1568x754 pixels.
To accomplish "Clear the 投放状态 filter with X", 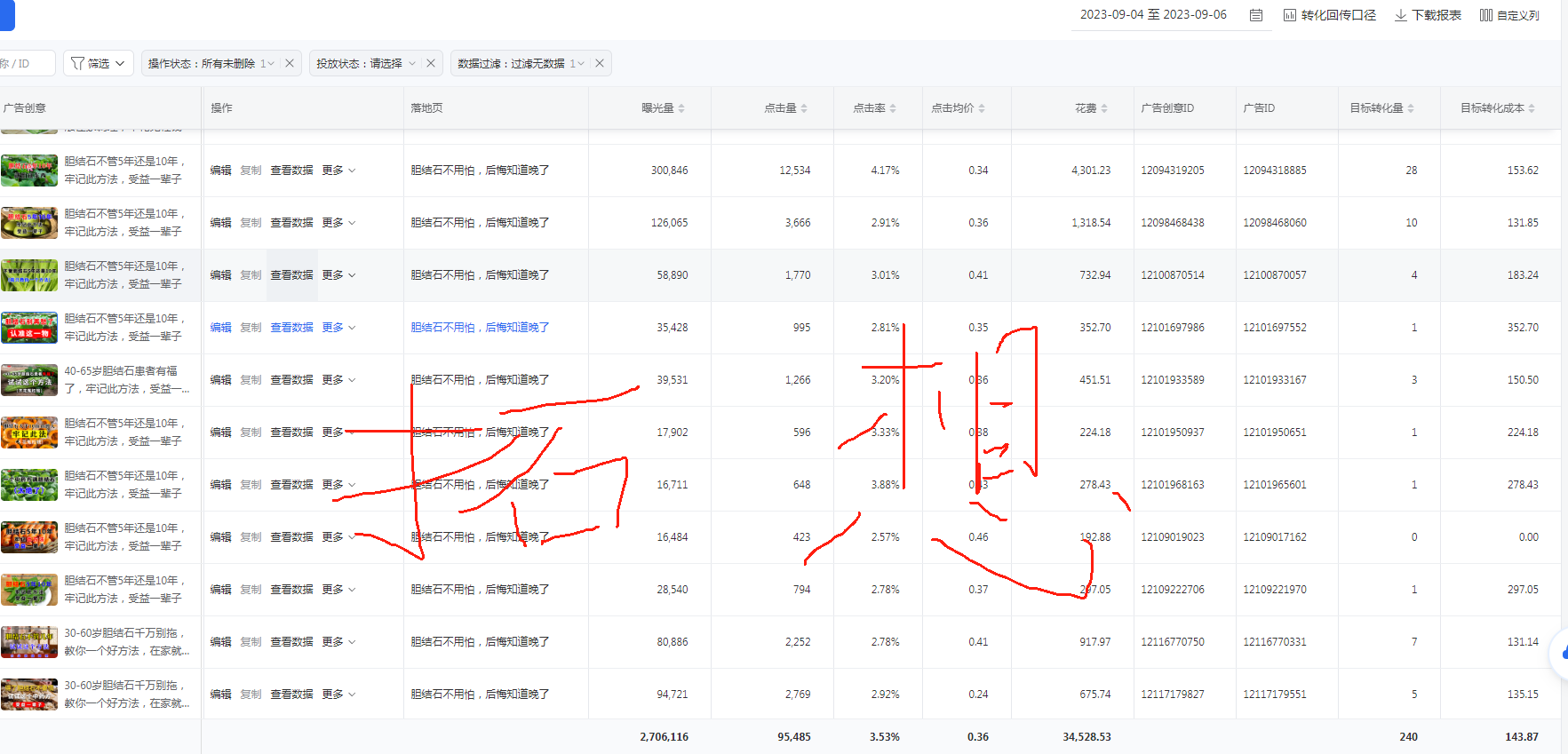I will [431, 63].
